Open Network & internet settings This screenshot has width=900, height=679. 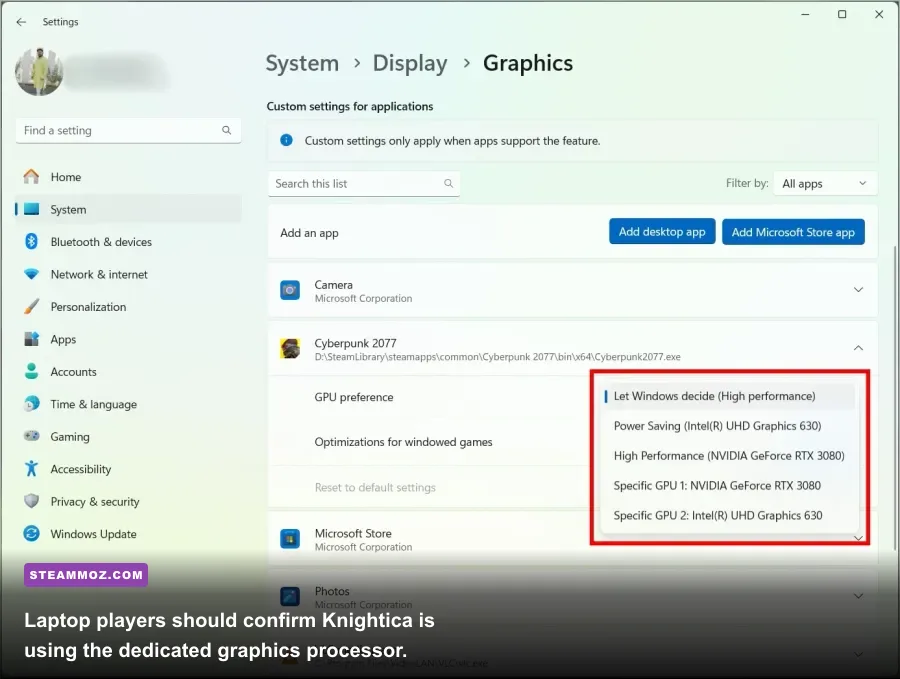(x=128, y=274)
